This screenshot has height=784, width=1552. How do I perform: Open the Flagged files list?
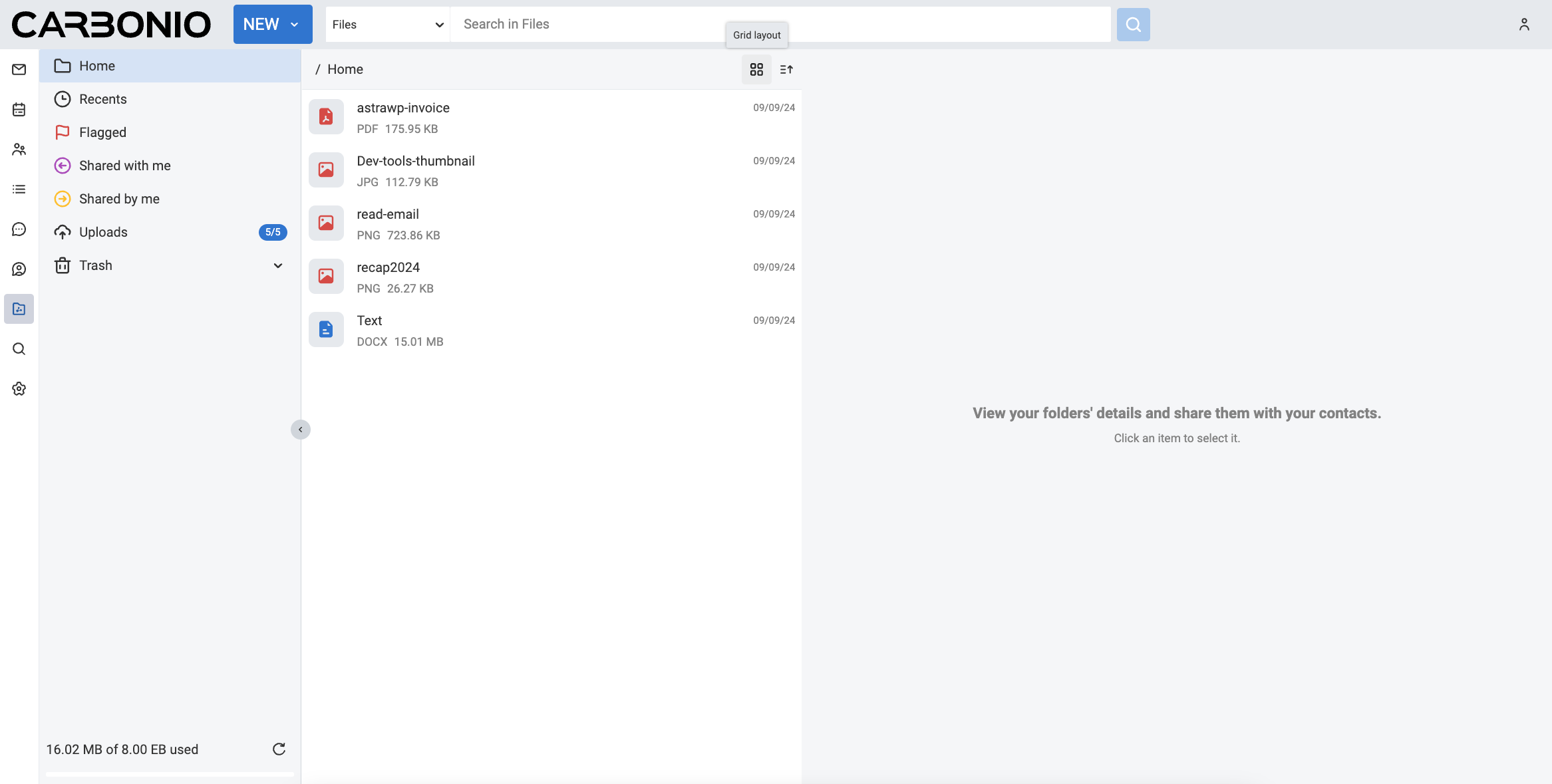(x=102, y=132)
